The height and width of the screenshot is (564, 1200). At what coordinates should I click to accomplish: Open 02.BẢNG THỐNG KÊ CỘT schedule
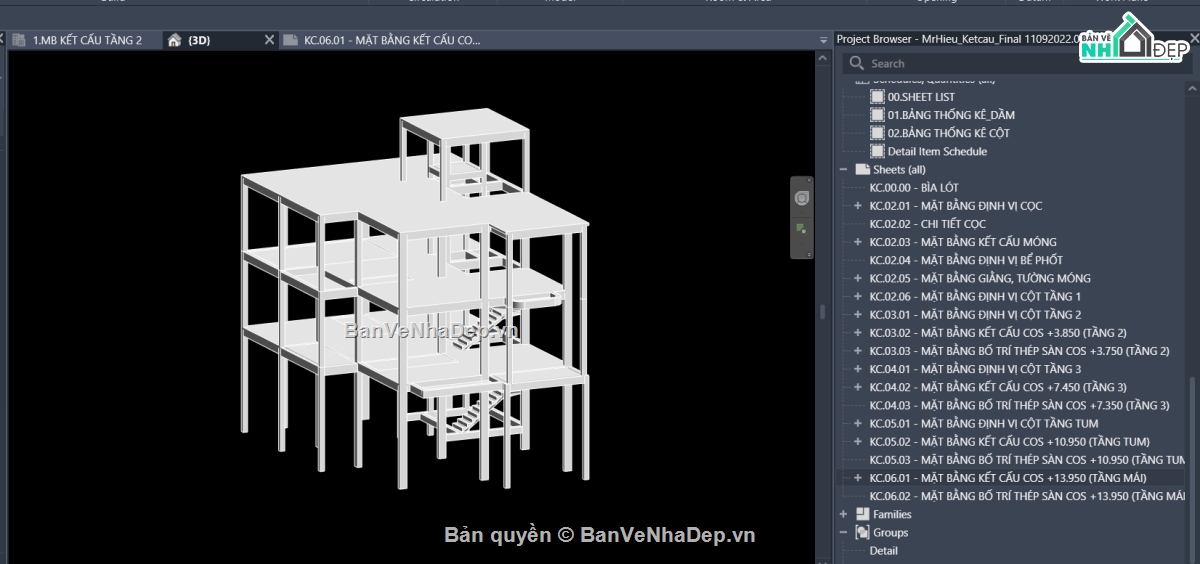948,133
